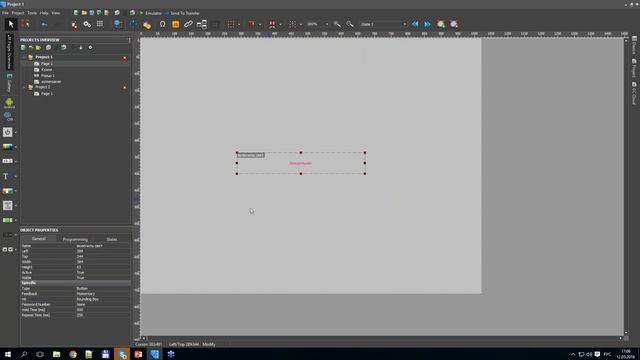This screenshot has height=360, width=640.
Task: Click the down arrow icon in Projects Overview
Action: point(81,48)
